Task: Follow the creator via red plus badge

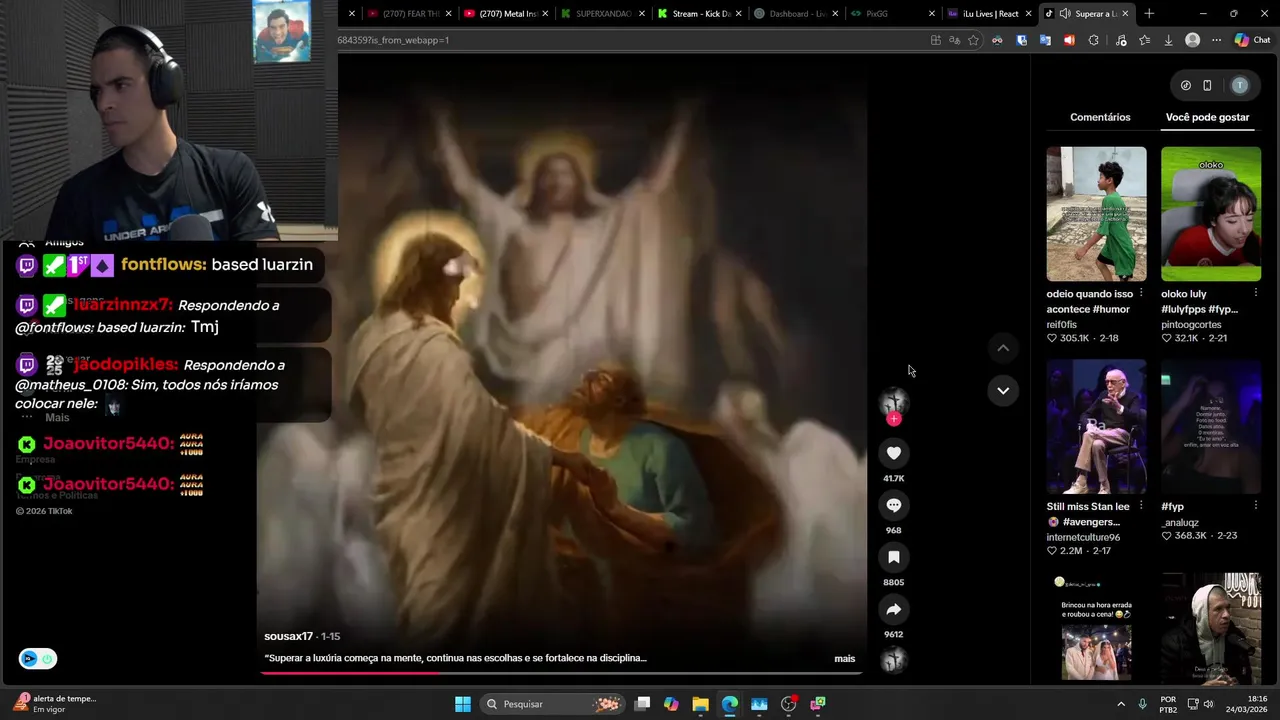Action: [x=894, y=419]
